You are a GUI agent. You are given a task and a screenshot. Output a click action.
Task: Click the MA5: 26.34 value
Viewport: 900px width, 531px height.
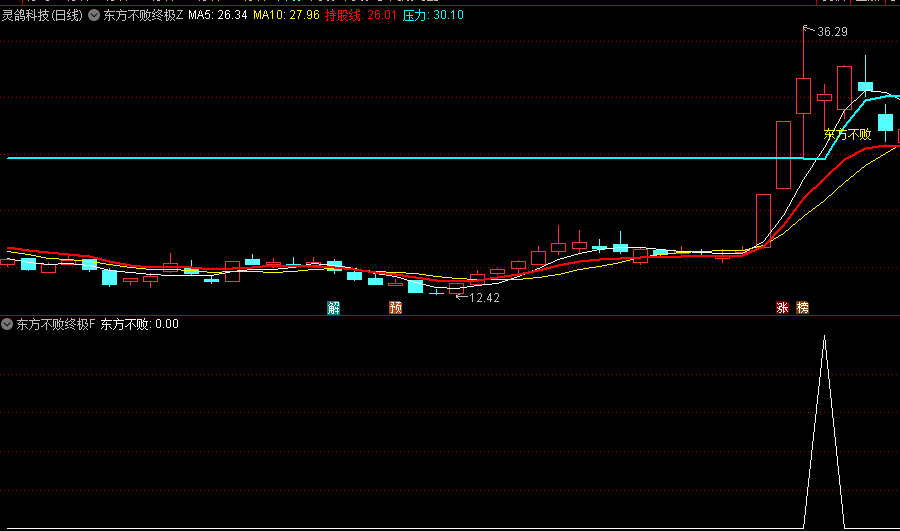click(x=218, y=15)
